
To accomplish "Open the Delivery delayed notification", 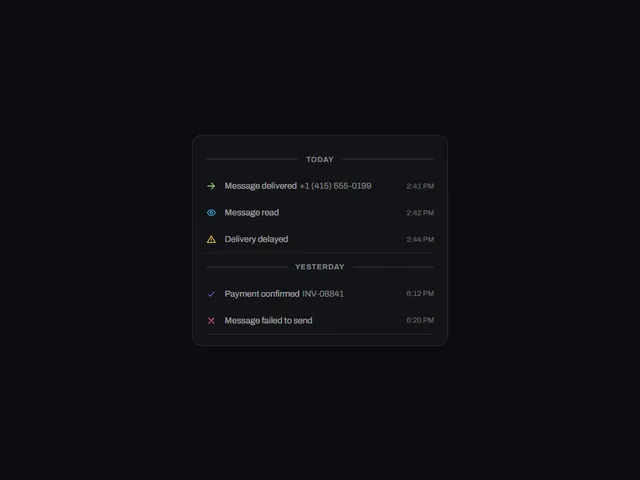I will pyautogui.click(x=320, y=240).
